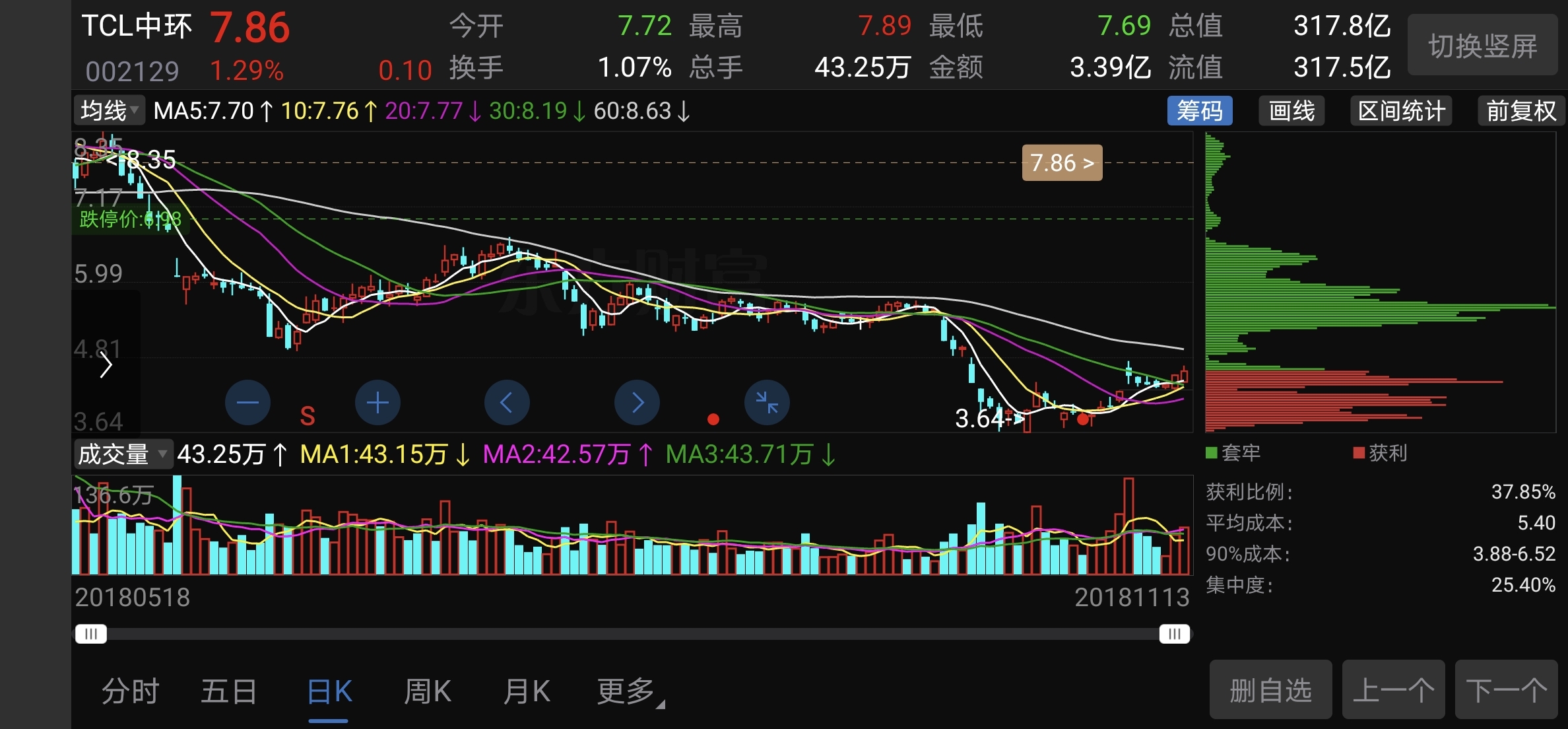Go to previous stock 上一个
Screen dimensions: 1568x729
[x=1393, y=690]
